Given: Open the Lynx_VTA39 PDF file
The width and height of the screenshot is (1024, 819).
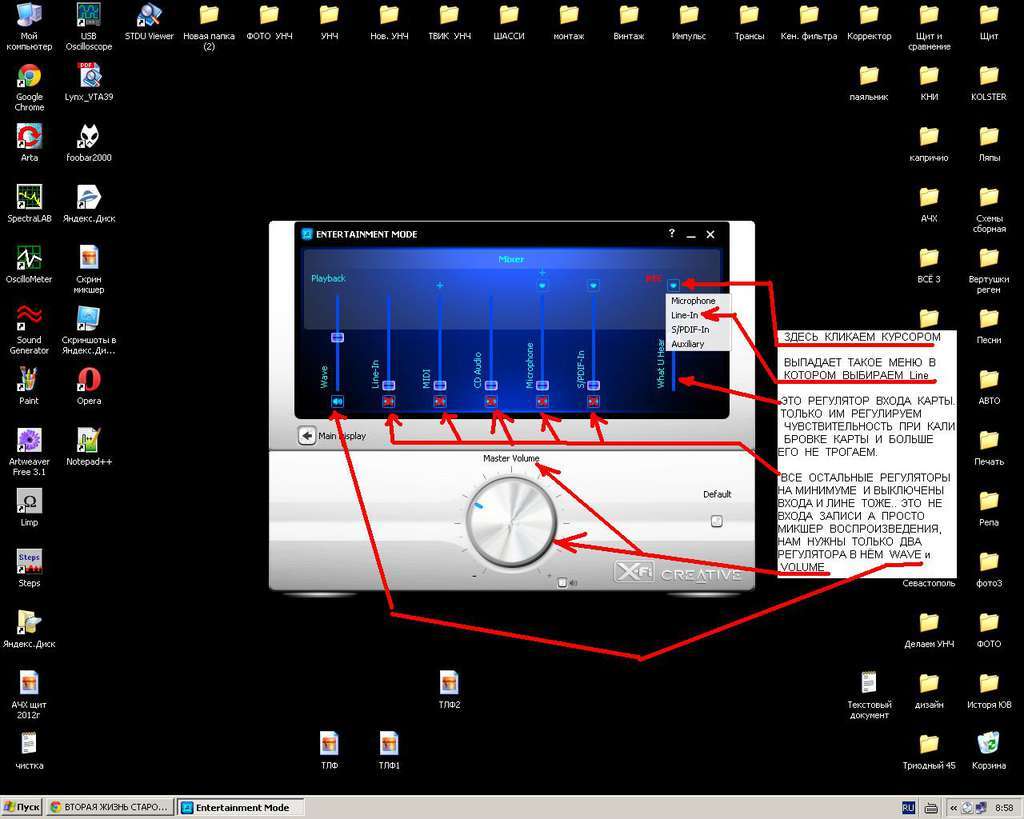Looking at the screenshot, I should [88, 82].
